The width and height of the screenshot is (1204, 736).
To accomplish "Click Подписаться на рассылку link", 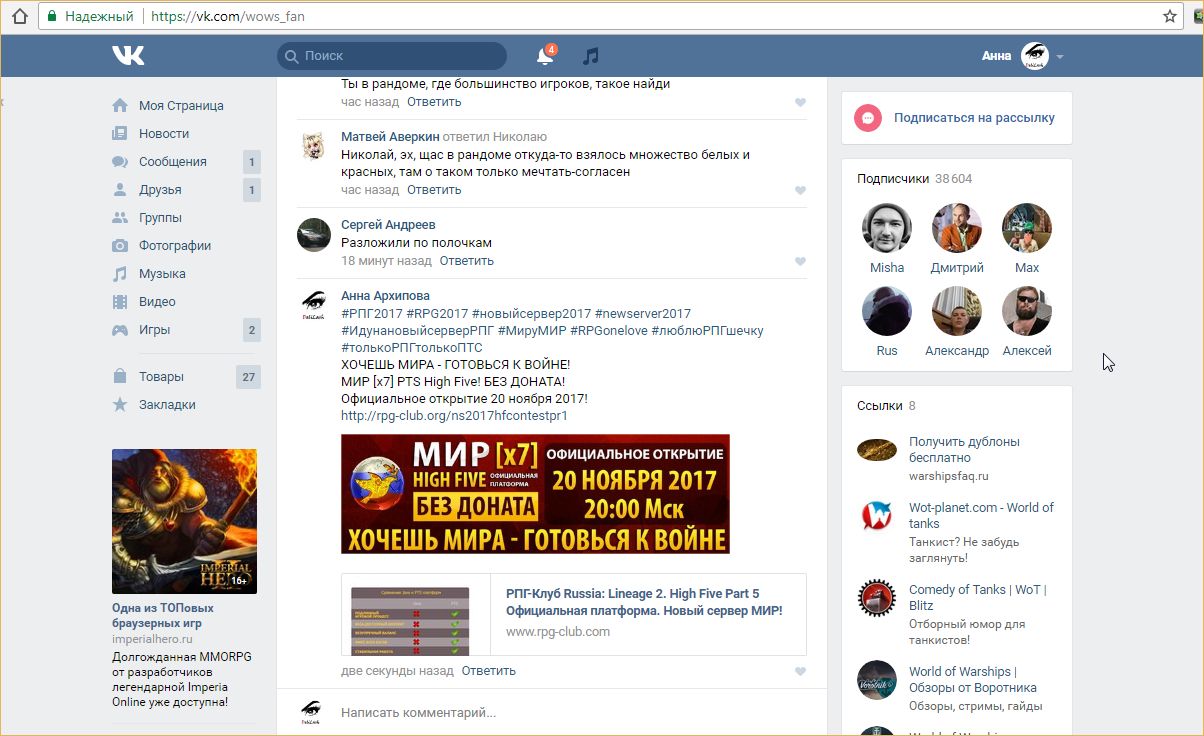I will click(974, 118).
